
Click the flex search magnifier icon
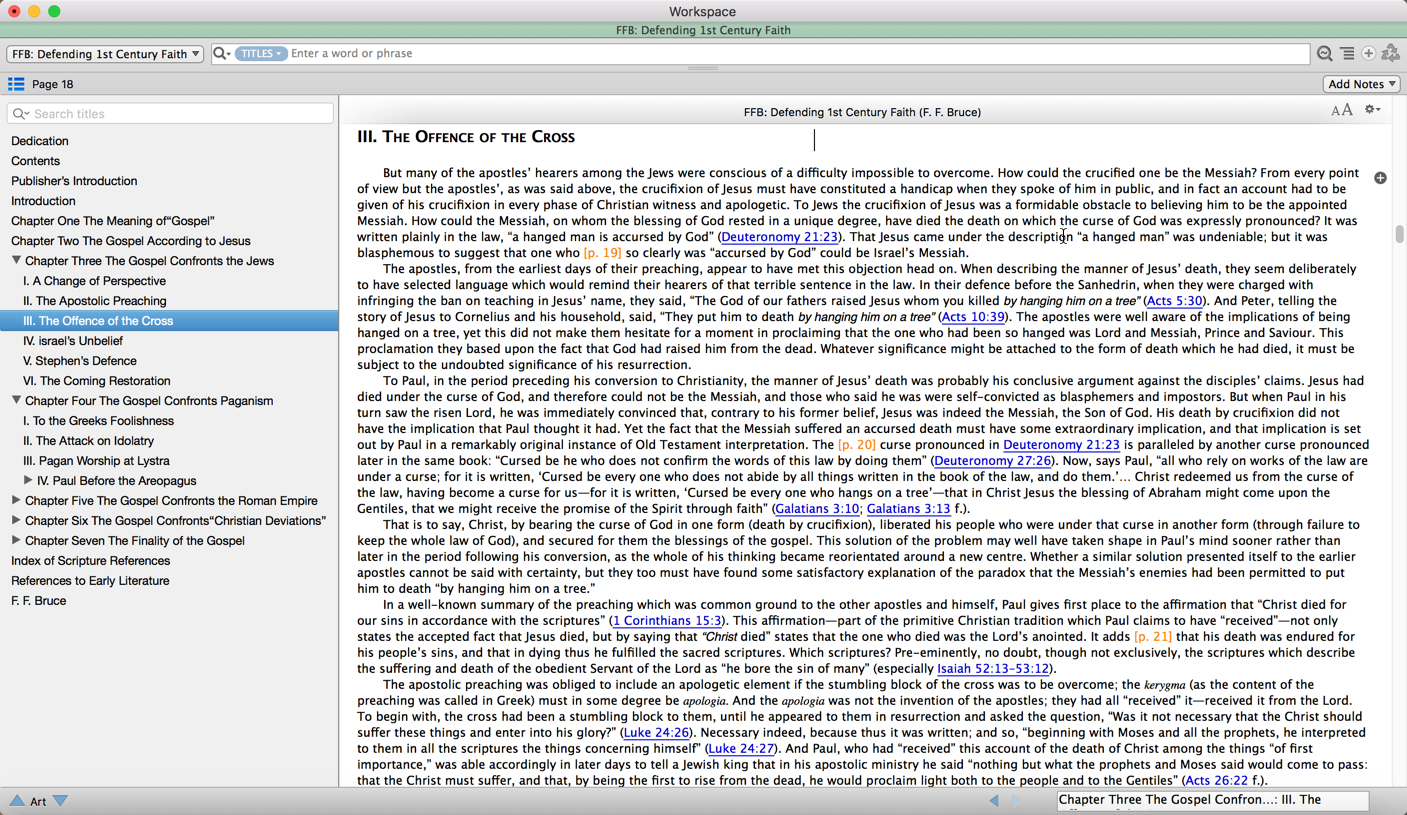(x=1324, y=53)
